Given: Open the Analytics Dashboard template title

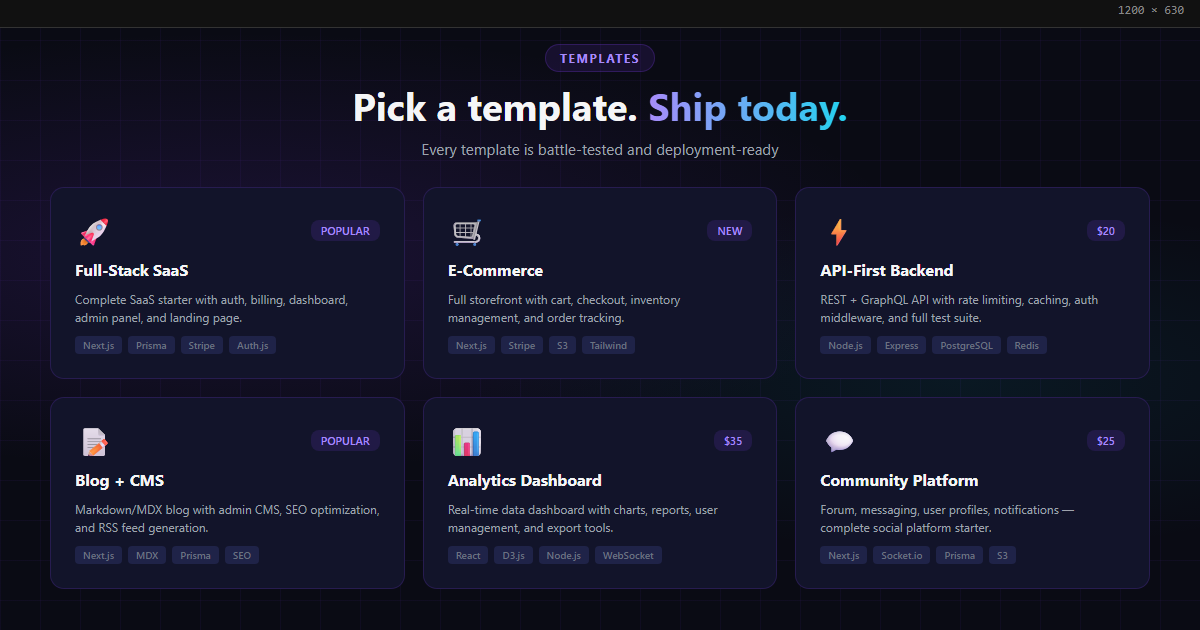Looking at the screenshot, I should click(x=525, y=480).
